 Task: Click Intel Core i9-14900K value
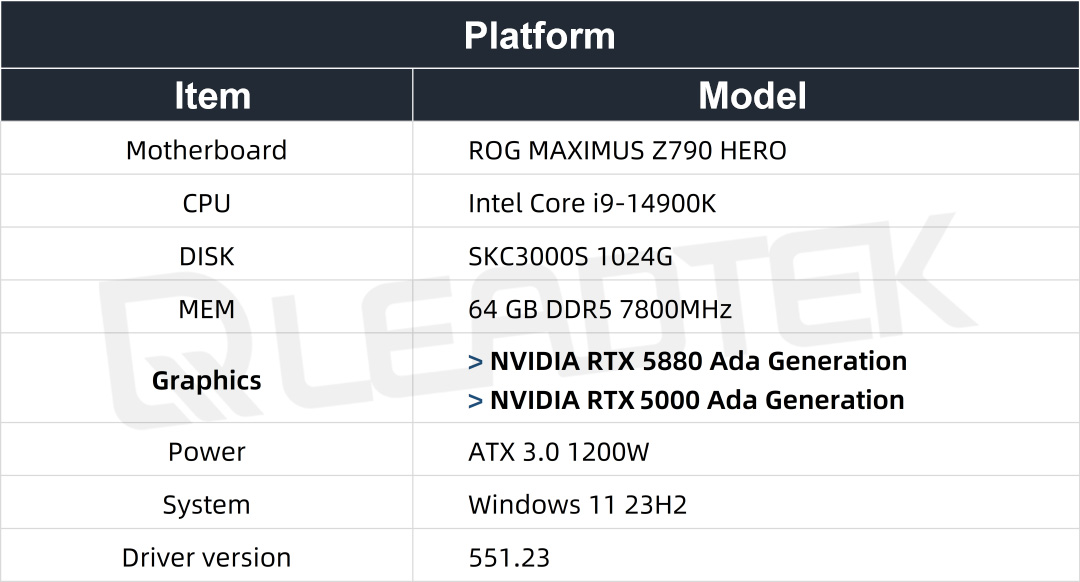click(x=592, y=203)
